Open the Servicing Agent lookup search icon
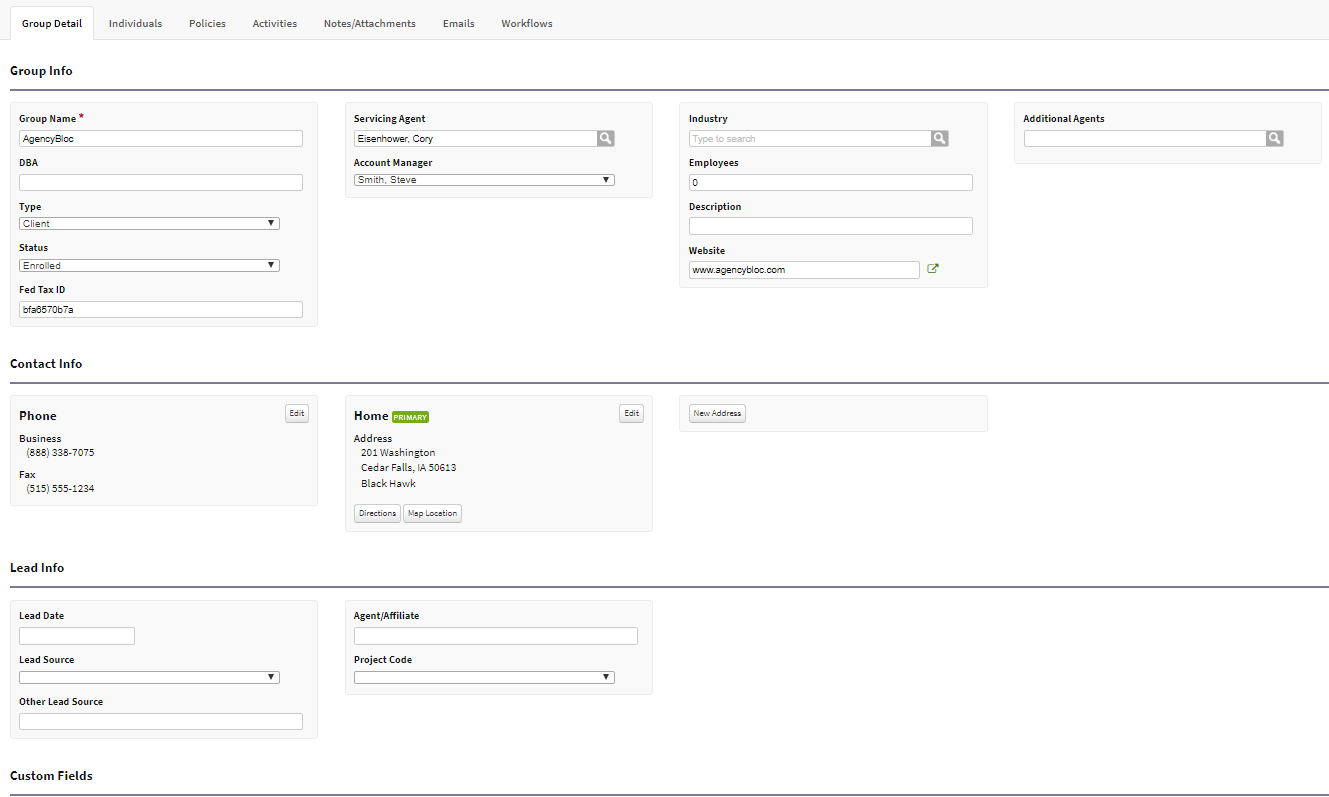 tap(605, 138)
